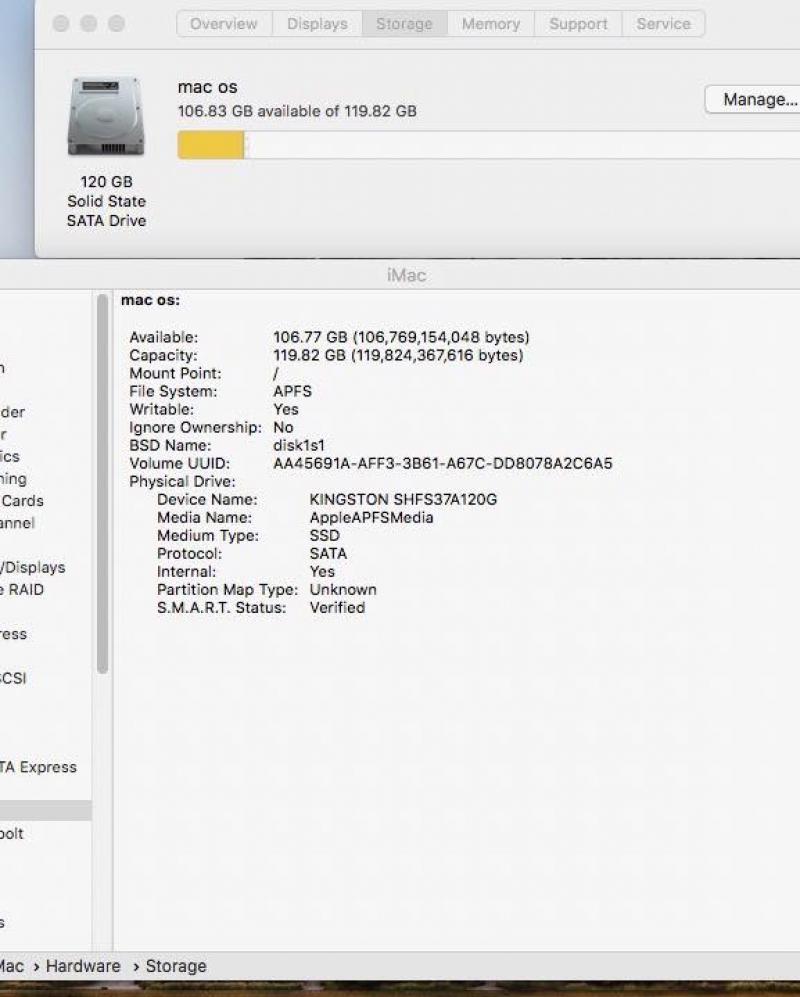Viewport: 800px width, 997px height.
Task: Select Hardware RAID in the sidebar
Action: pyautogui.click(x=22, y=589)
